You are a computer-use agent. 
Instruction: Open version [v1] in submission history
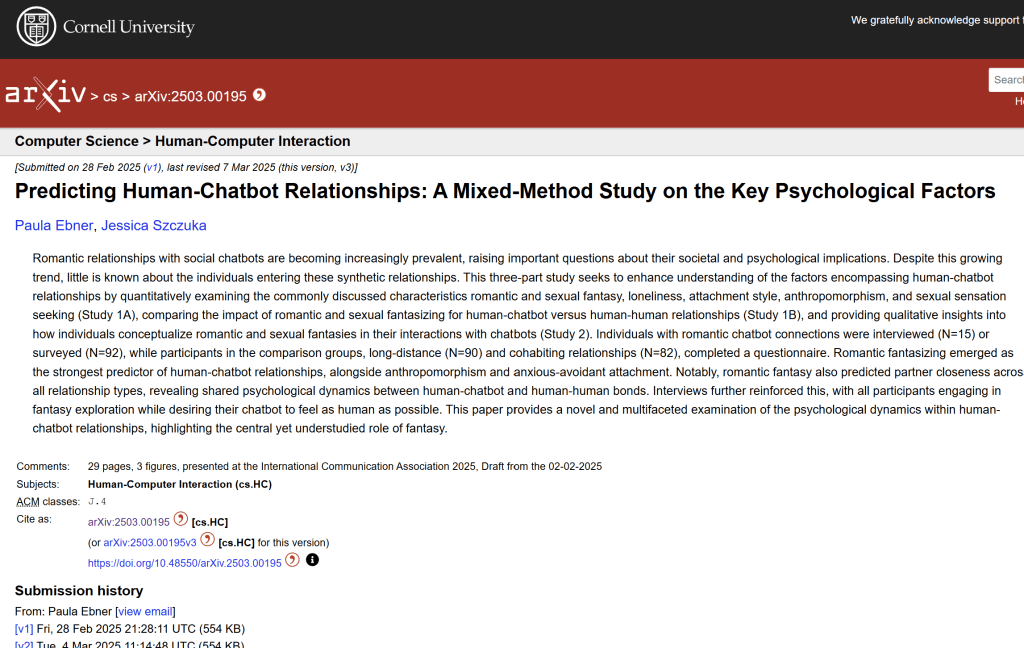pos(23,629)
